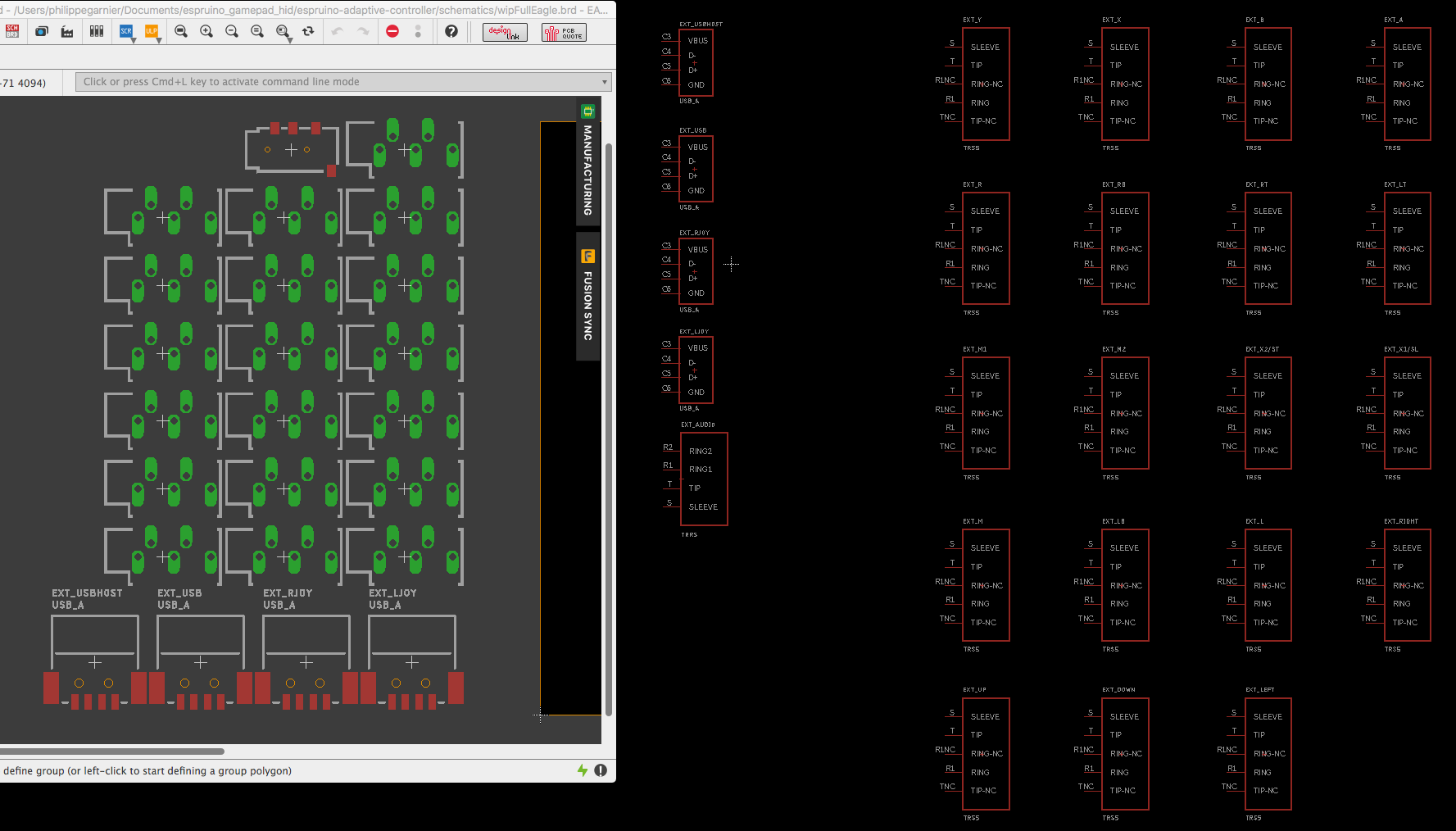Click the EXT_LEFT connector name in schematic
This screenshot has width=1456, height=831.
pyautogui.click(x=1260, y=690)
